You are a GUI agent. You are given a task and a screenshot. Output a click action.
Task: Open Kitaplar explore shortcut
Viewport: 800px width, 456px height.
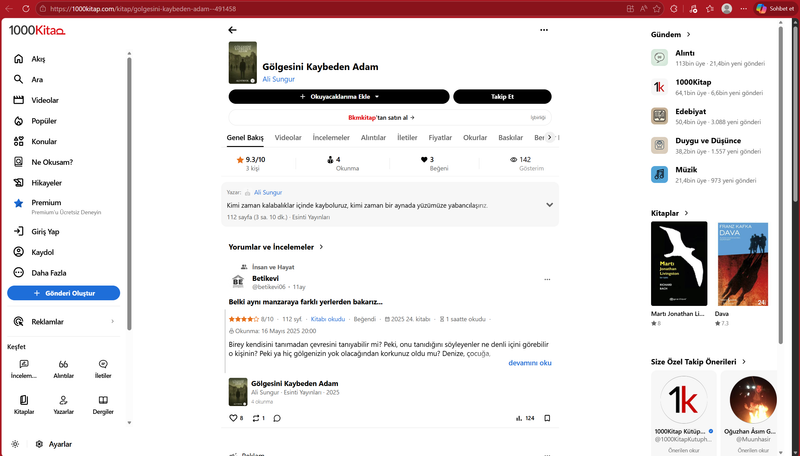tap(24, 405)
